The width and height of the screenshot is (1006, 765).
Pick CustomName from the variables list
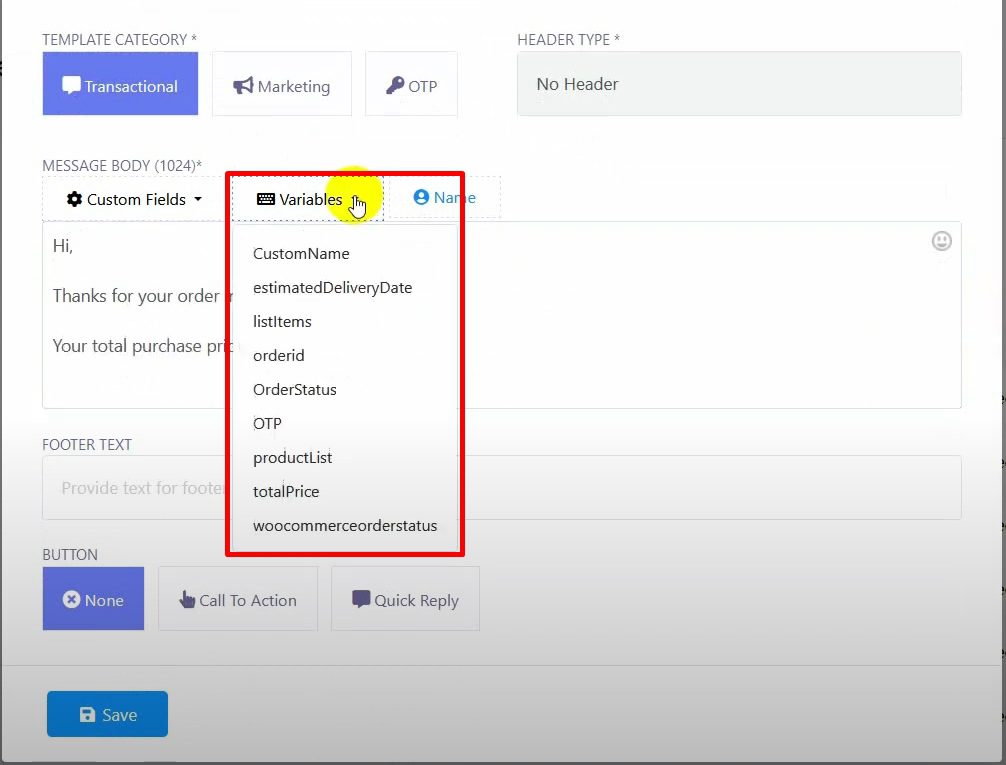pyautogui.click(x=301, y=254)
